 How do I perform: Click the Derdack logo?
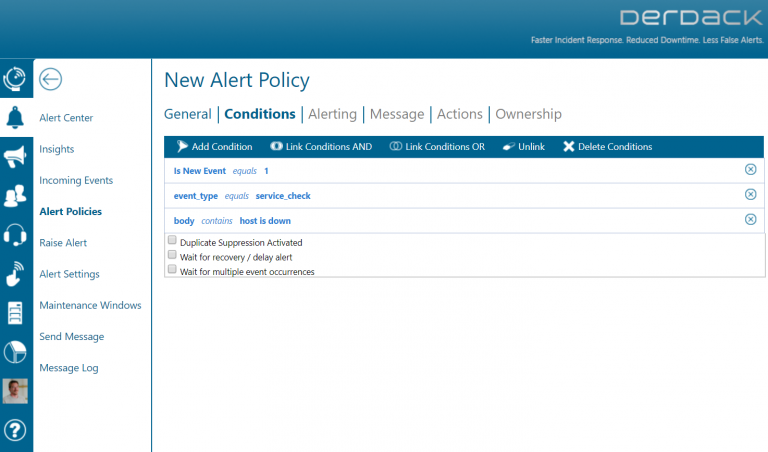coord(691,18)
